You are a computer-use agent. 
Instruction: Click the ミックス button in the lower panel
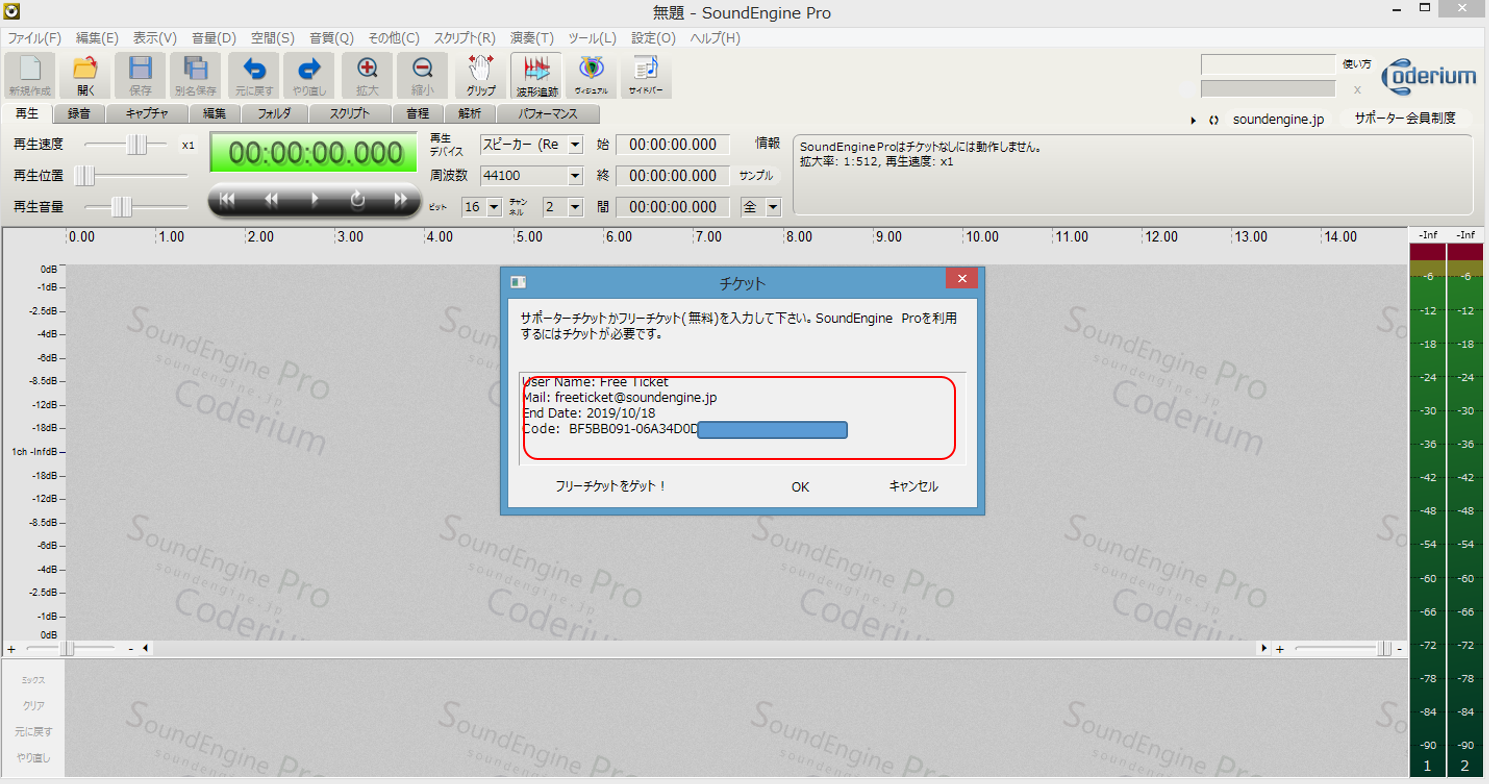pos(34,680)
